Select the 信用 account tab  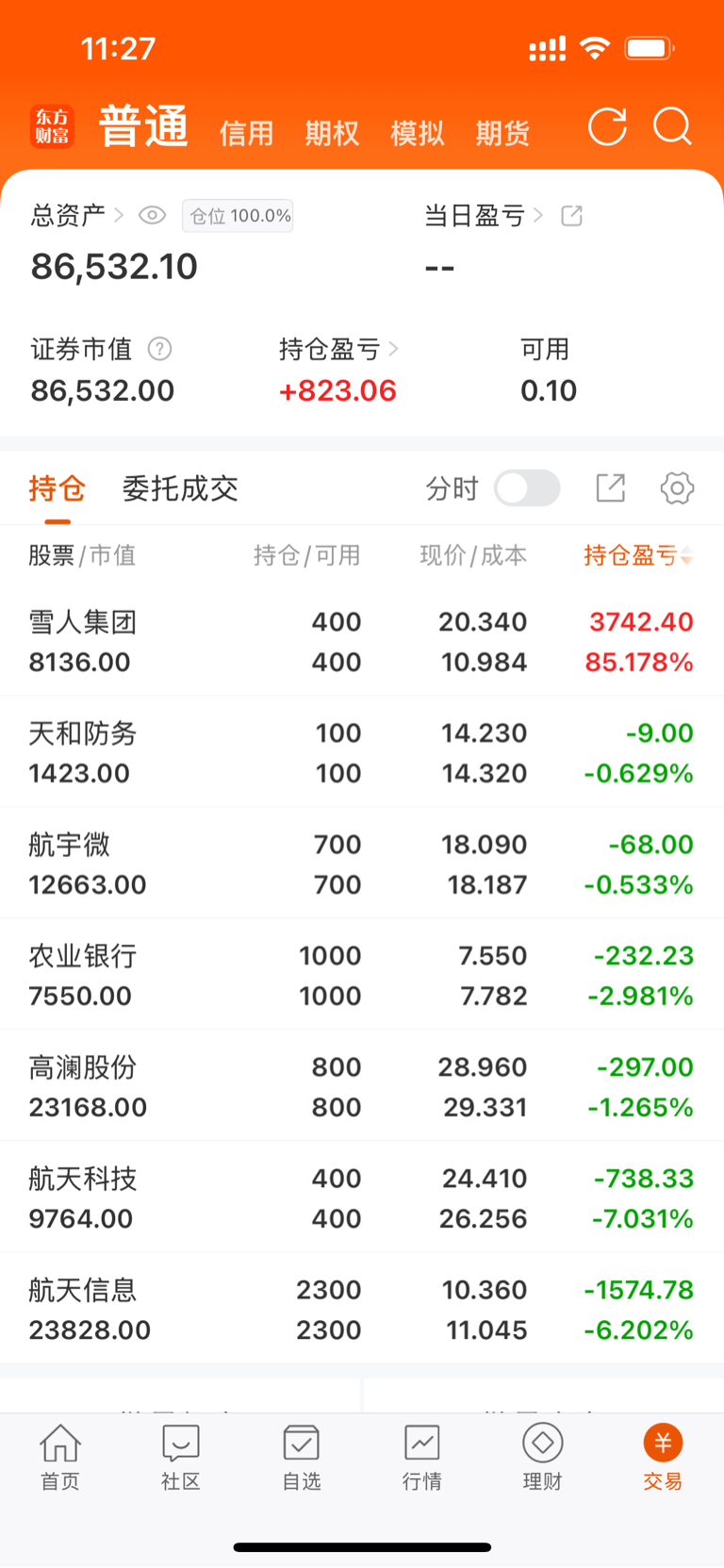click(246, 133)
